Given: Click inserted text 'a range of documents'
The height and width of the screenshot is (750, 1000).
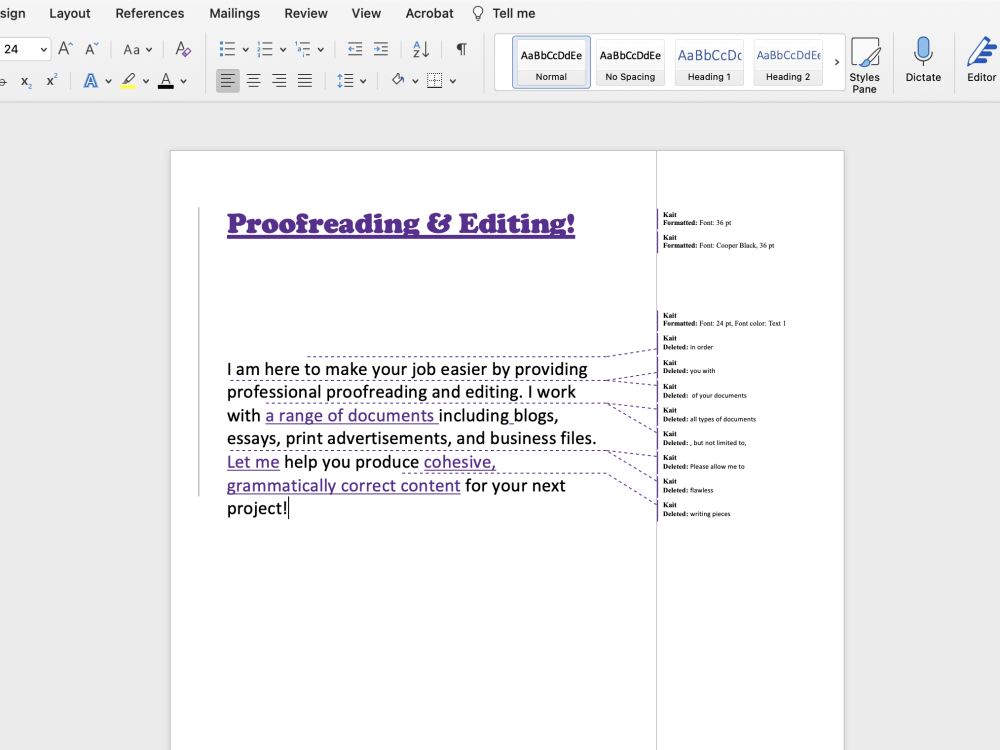Looking at the screenshot, I should pos(349,416).
